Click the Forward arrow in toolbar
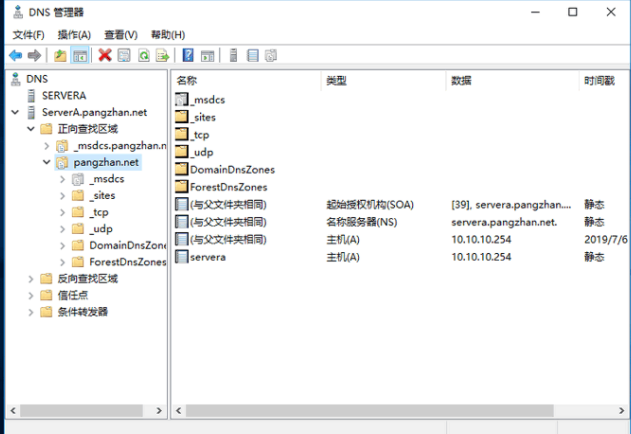Viewport: 631px width, 434px height. (x=34, y=55)
